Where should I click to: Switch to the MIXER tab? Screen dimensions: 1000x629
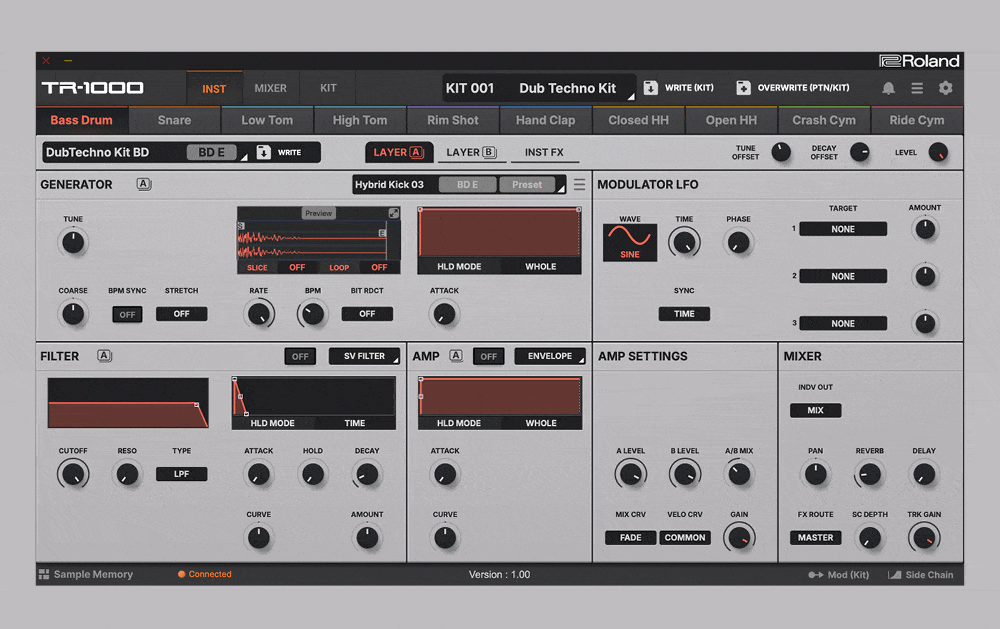270,88
